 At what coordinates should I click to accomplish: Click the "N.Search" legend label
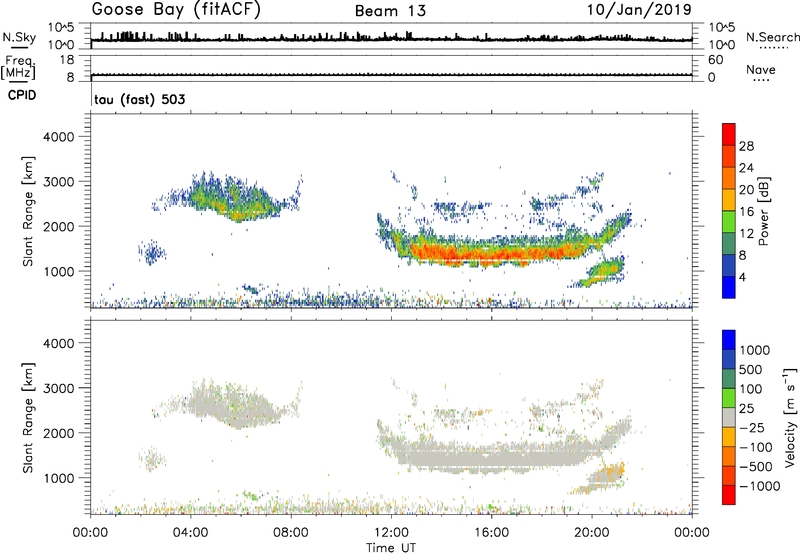coord(772,37)
